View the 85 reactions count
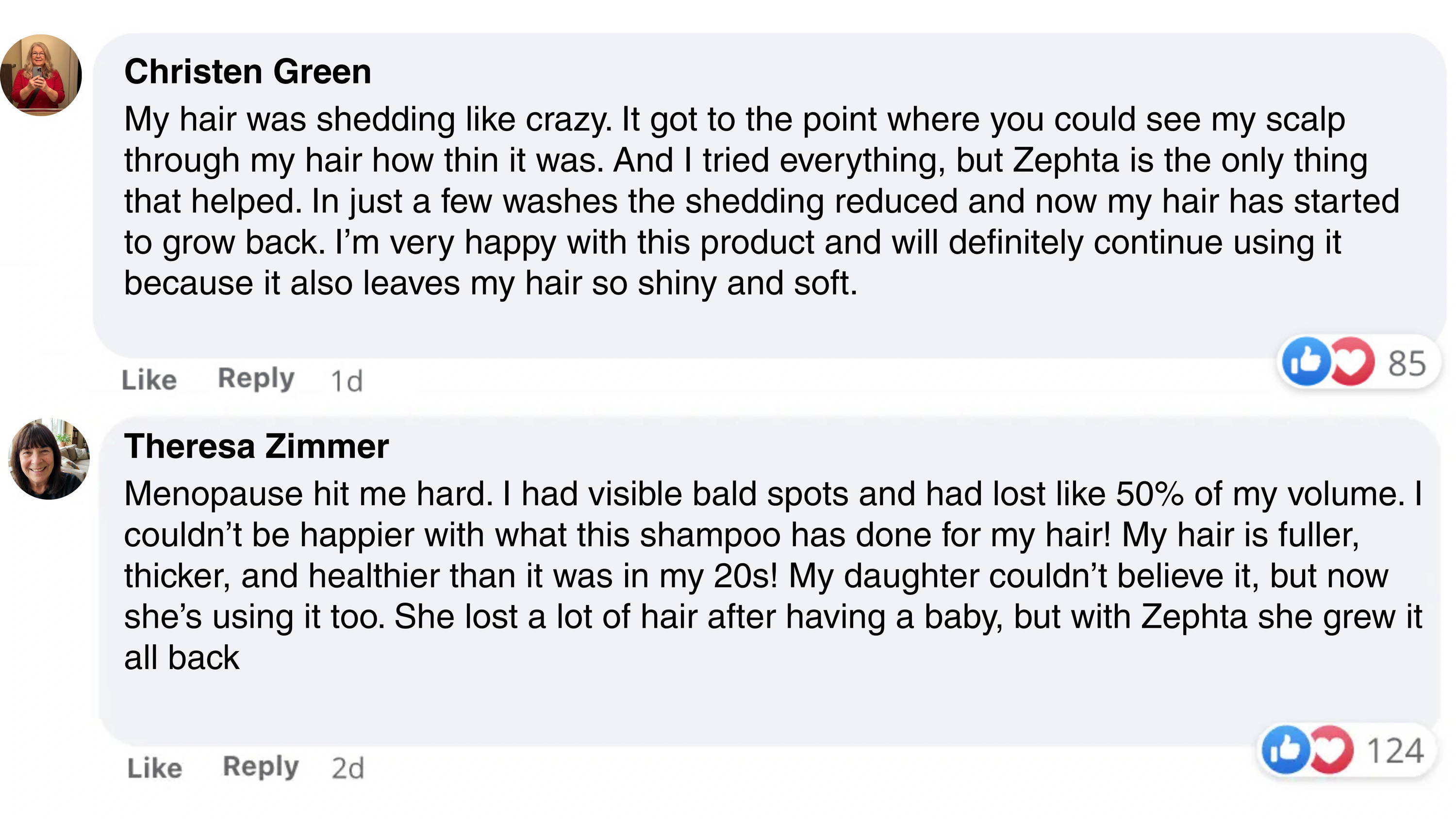Screen dimensions: 1456x819 tap(1407, 363)
